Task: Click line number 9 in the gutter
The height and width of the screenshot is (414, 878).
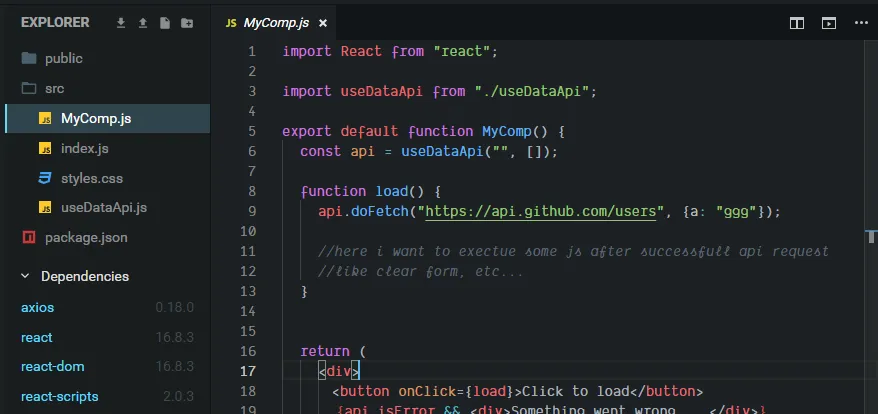Action: tap(251, 211)
